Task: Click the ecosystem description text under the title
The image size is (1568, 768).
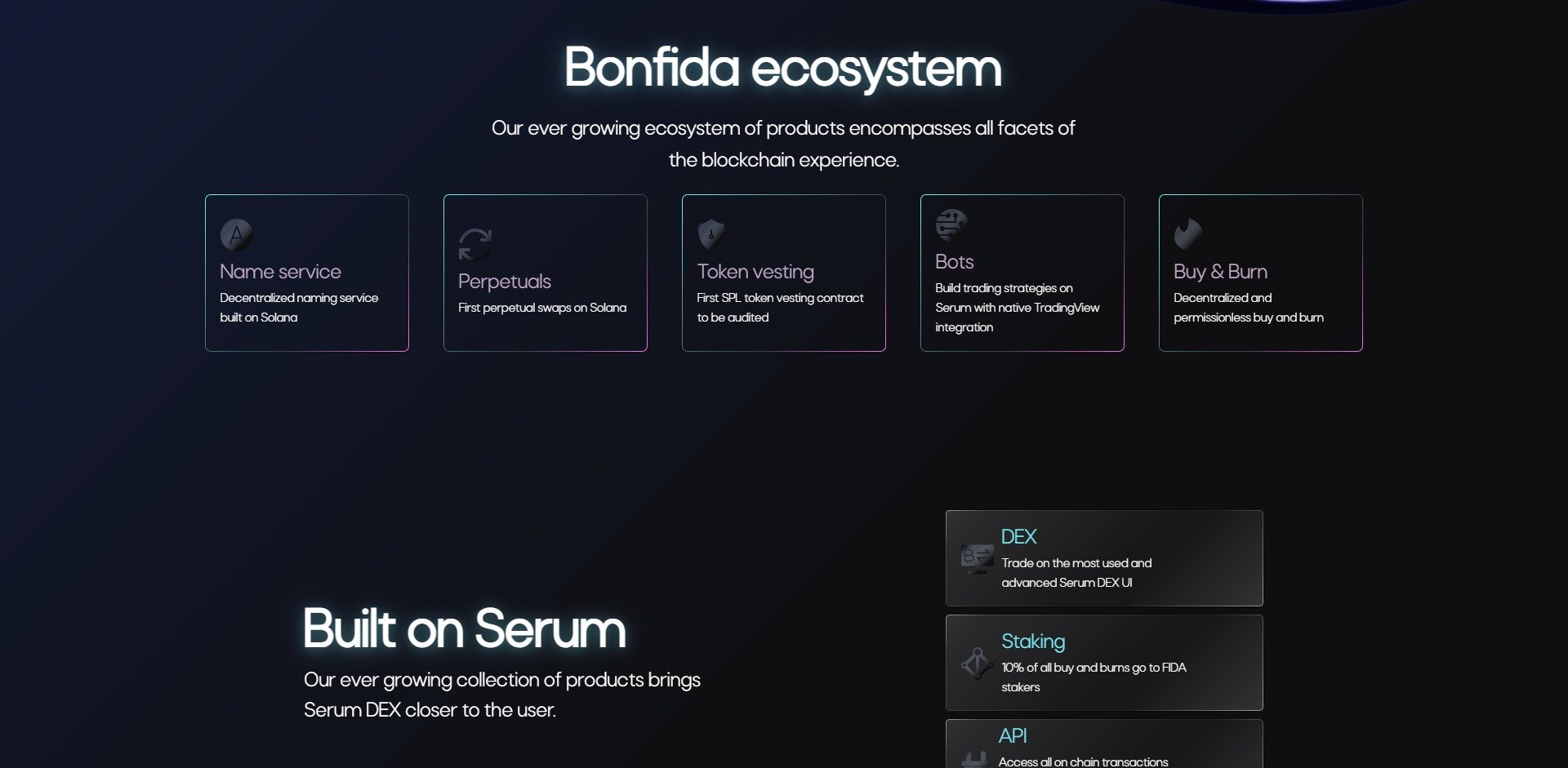Action: point(783,144)
